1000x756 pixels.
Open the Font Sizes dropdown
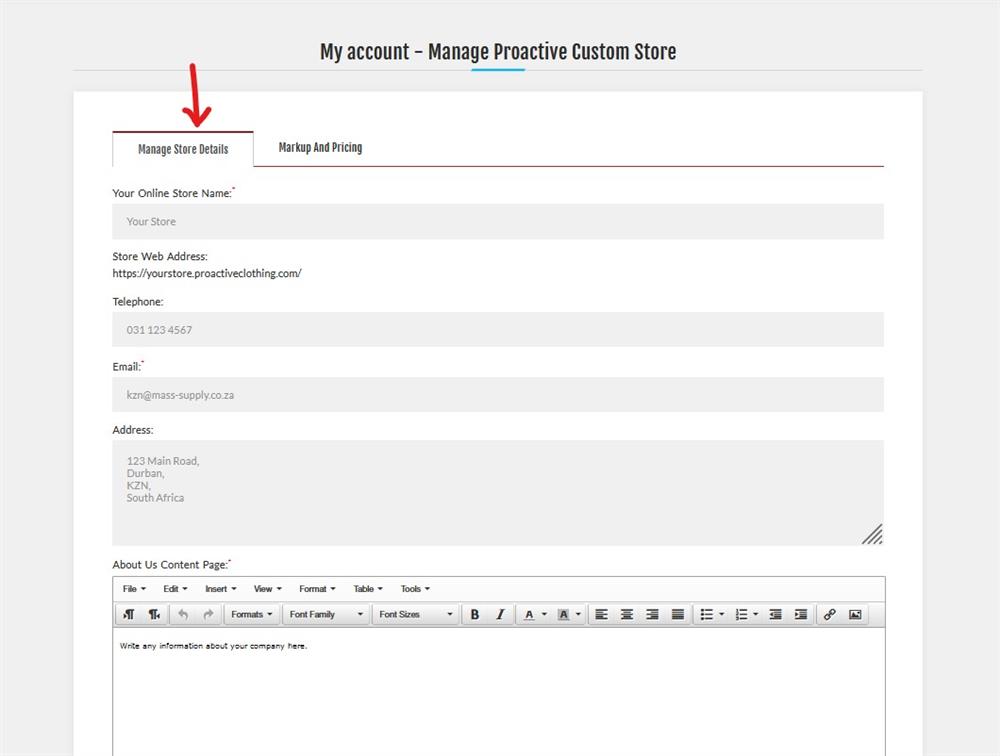coord(413,614)
